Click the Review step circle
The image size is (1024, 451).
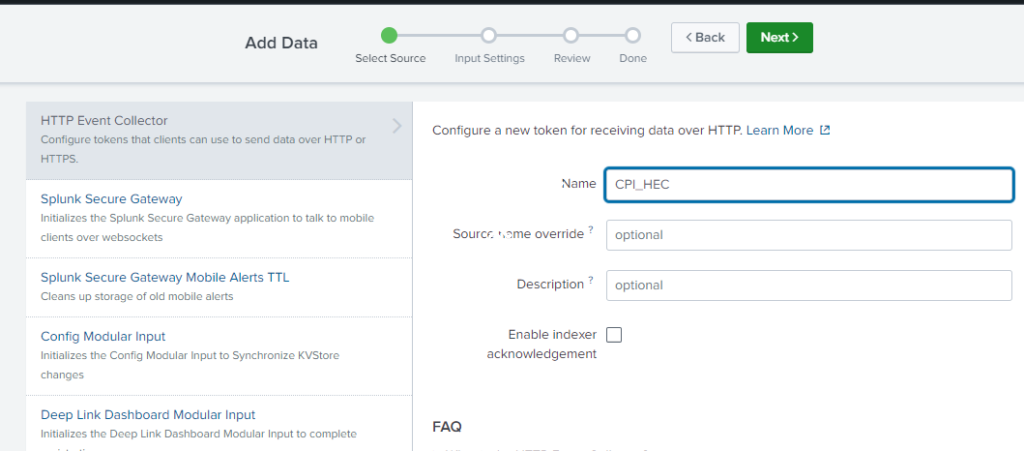pyautogui.click(x=571, y=36)
